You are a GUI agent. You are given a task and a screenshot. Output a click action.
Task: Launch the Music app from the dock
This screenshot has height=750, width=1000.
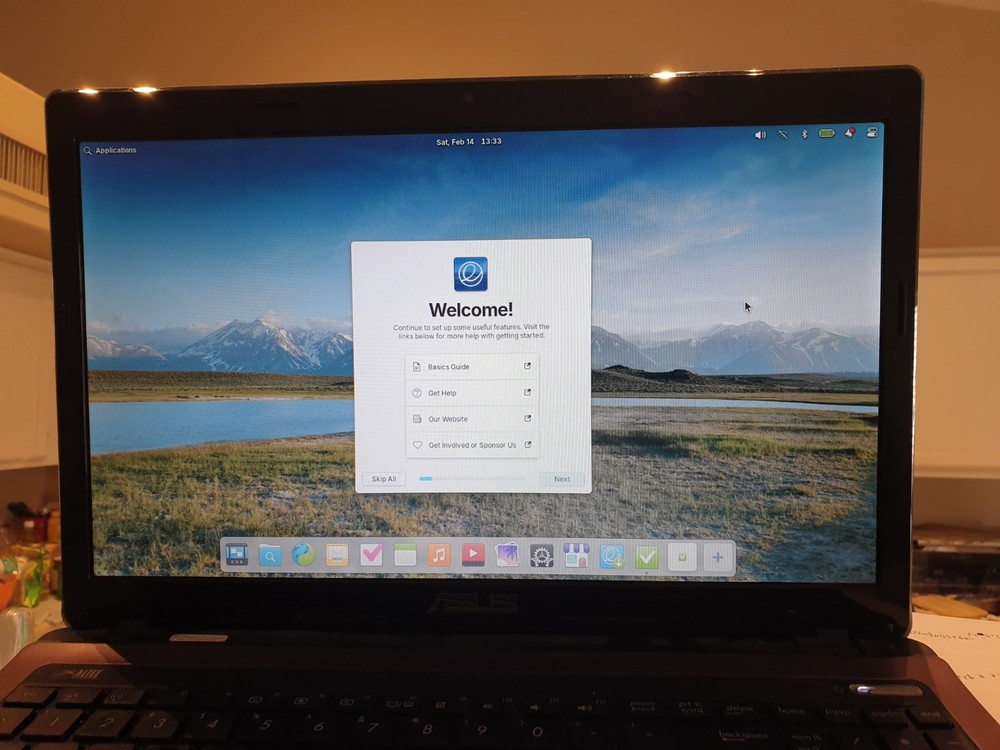click(436, 555)
